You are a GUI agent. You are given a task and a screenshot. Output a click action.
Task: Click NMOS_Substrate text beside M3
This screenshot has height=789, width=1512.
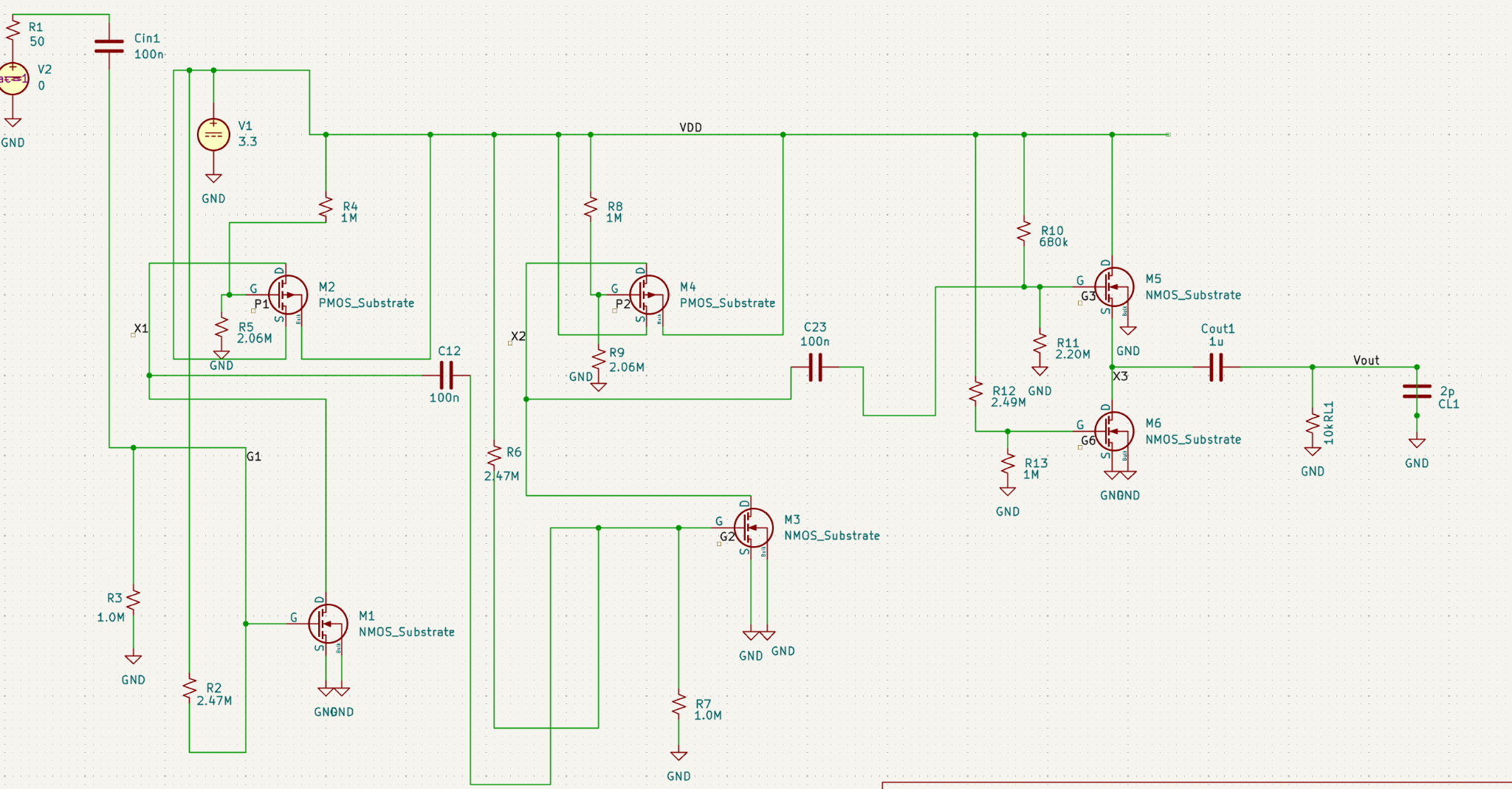pyautogui.click(x=832, y=536)
